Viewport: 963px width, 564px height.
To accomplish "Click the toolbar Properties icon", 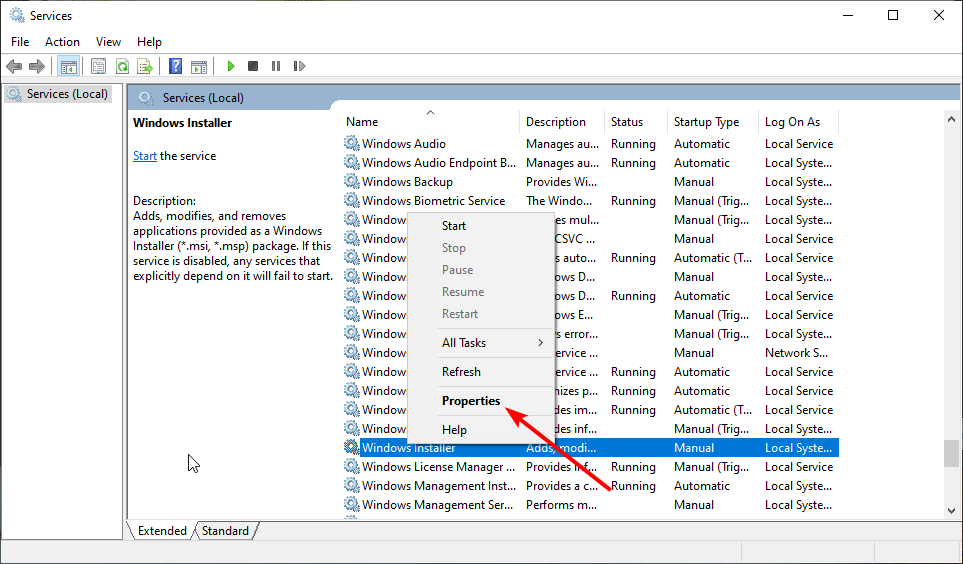I will [x=98, y=67].
